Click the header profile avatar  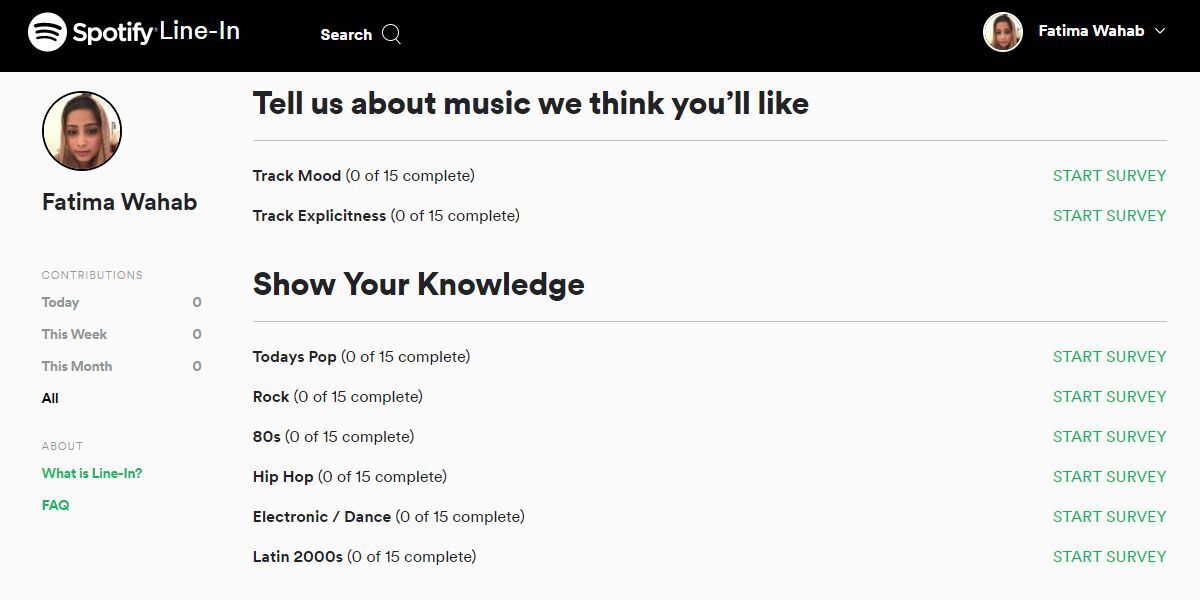[1003, 32]
